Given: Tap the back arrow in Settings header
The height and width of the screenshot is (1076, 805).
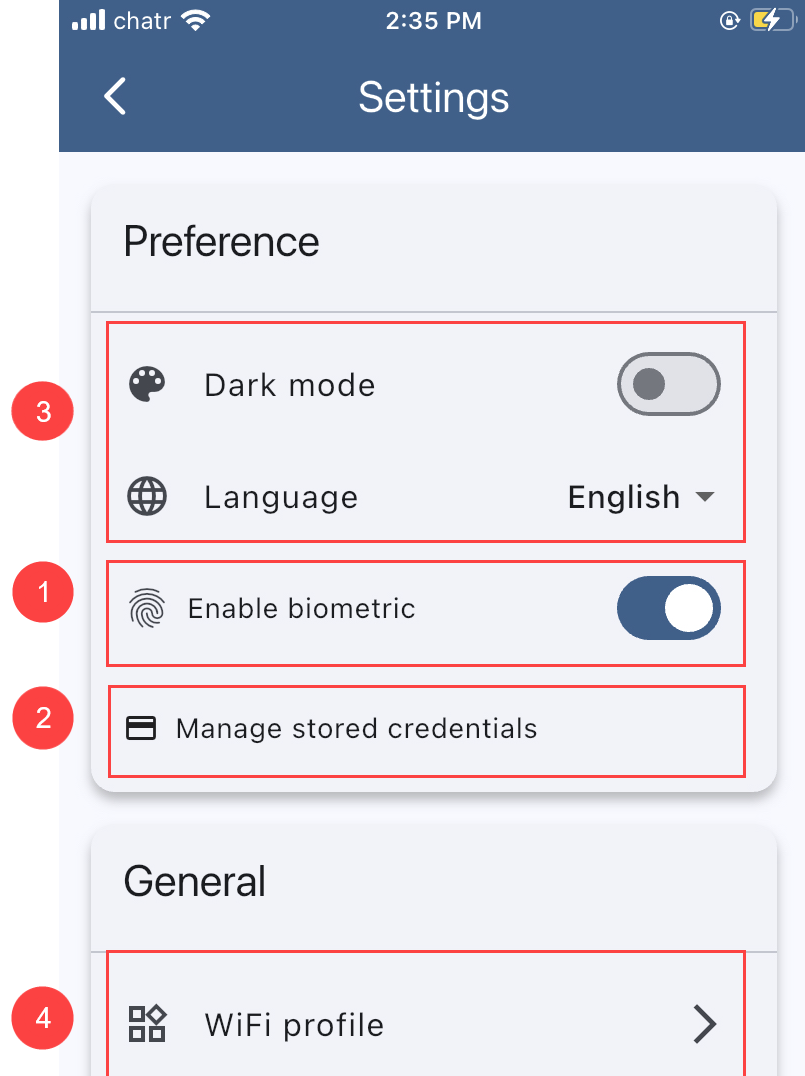Looking at the screenshot, I should [116, 97].
